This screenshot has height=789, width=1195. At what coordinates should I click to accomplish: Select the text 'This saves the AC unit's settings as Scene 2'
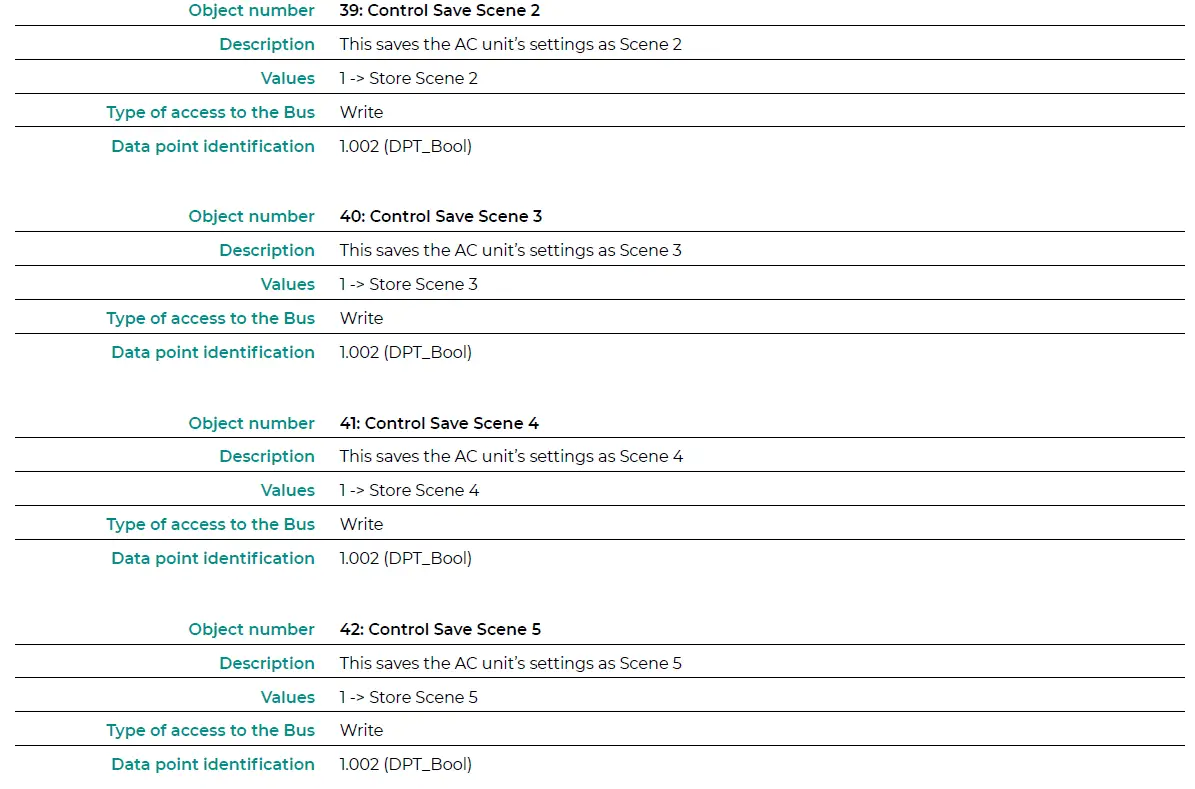pyautogui.click(x=511, y=44)
